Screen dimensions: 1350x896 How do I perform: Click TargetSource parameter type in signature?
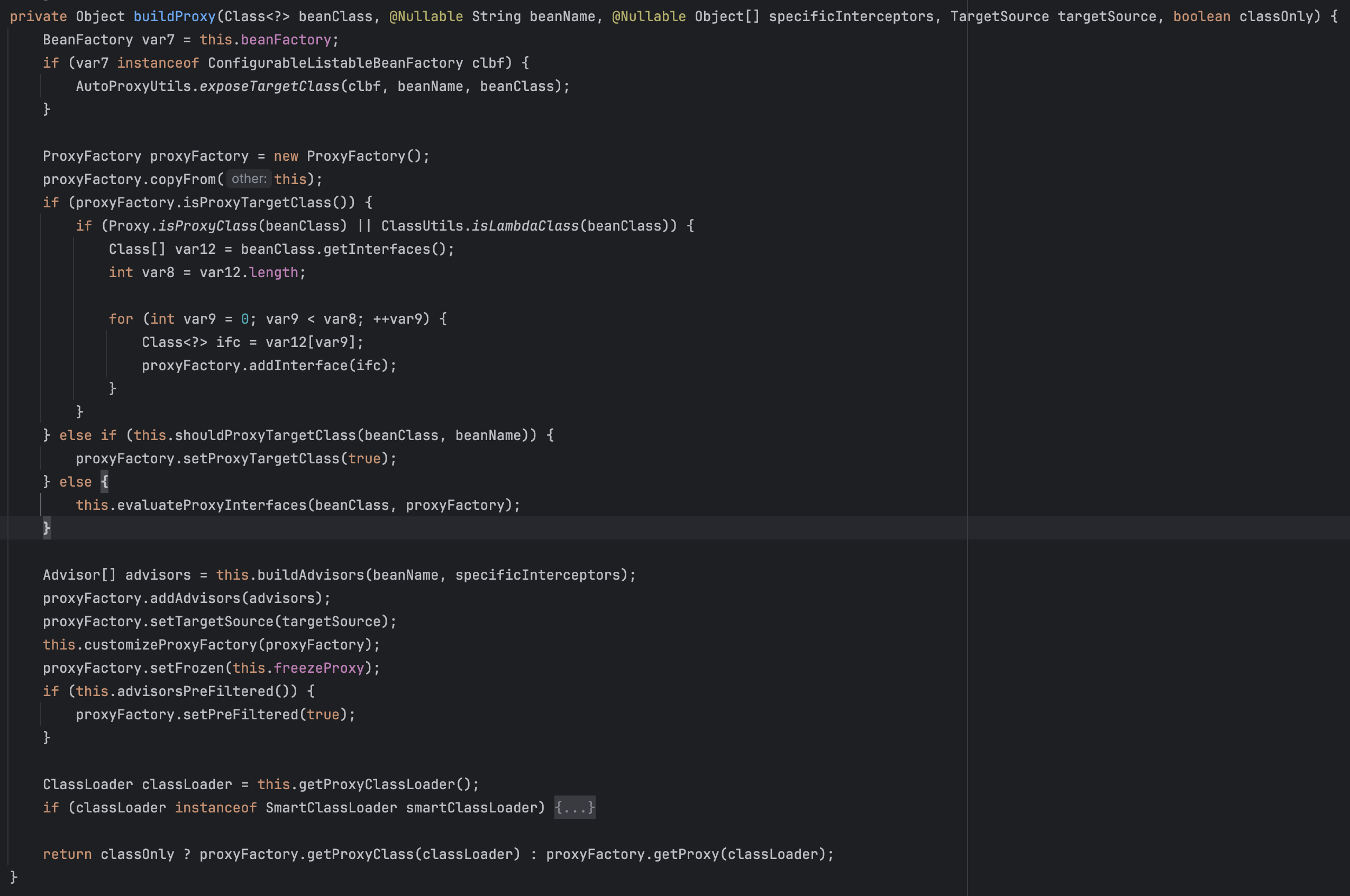[999, 16]
